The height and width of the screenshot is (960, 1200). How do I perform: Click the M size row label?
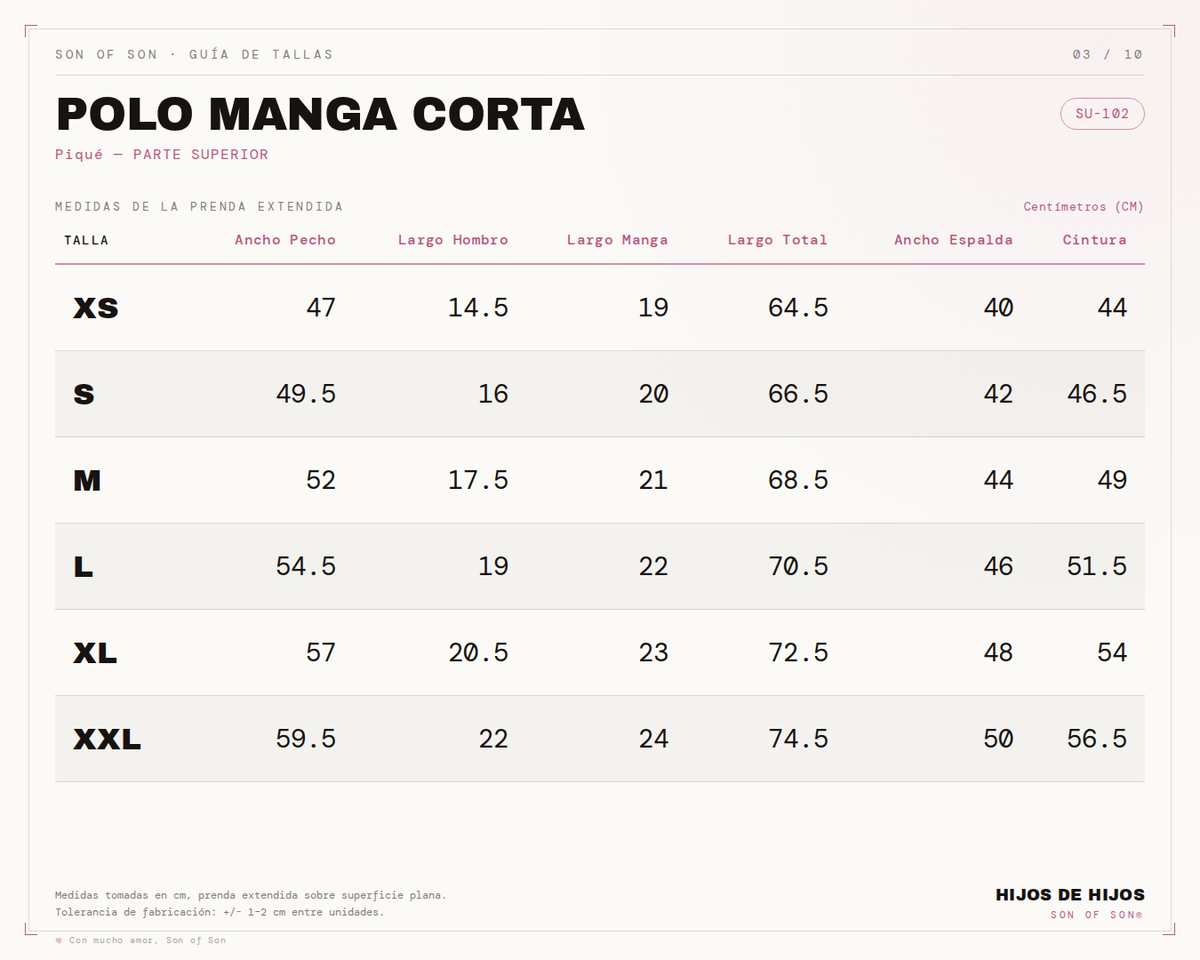coord(87,481)
